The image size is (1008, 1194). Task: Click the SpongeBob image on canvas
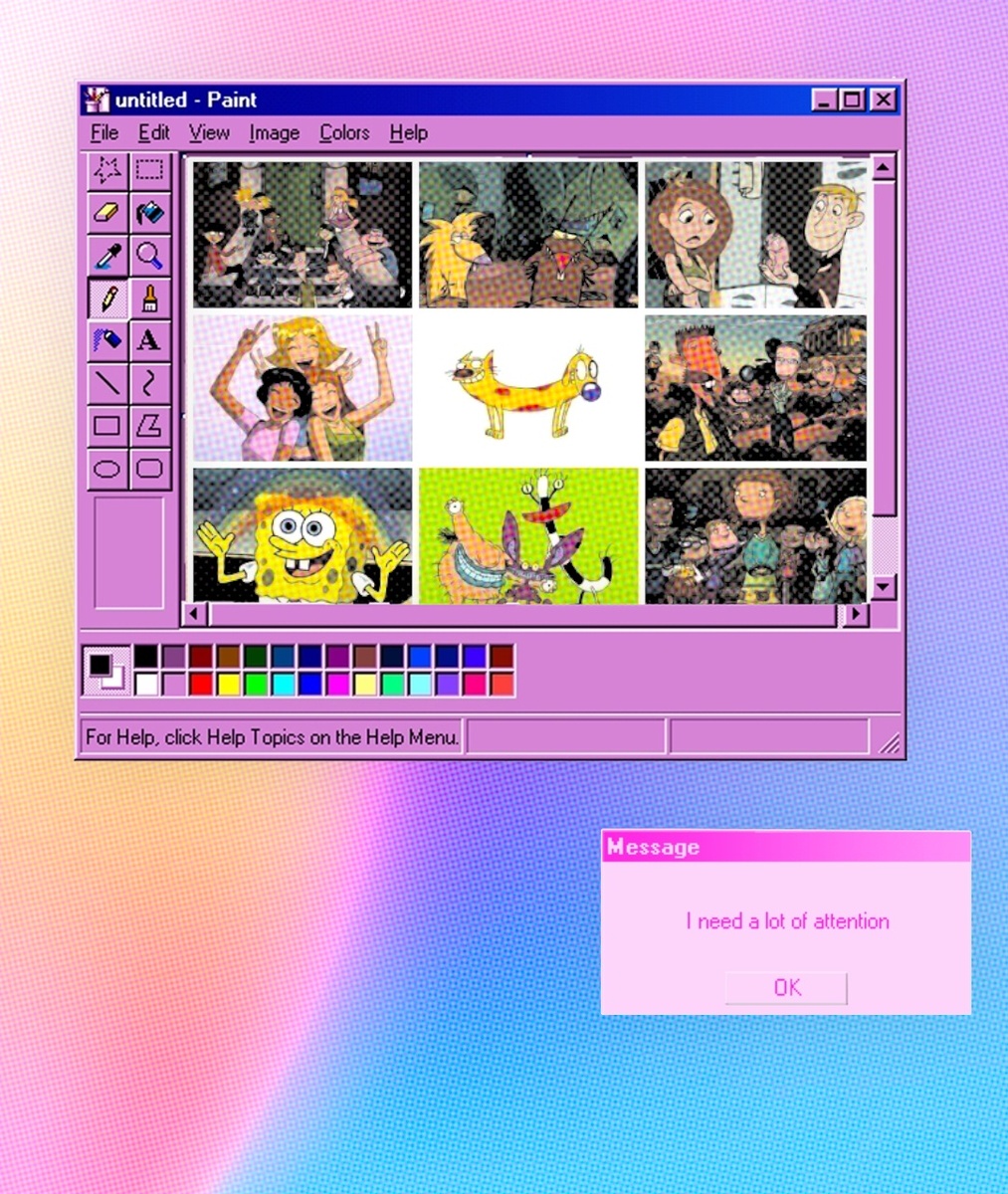point(302,535)
